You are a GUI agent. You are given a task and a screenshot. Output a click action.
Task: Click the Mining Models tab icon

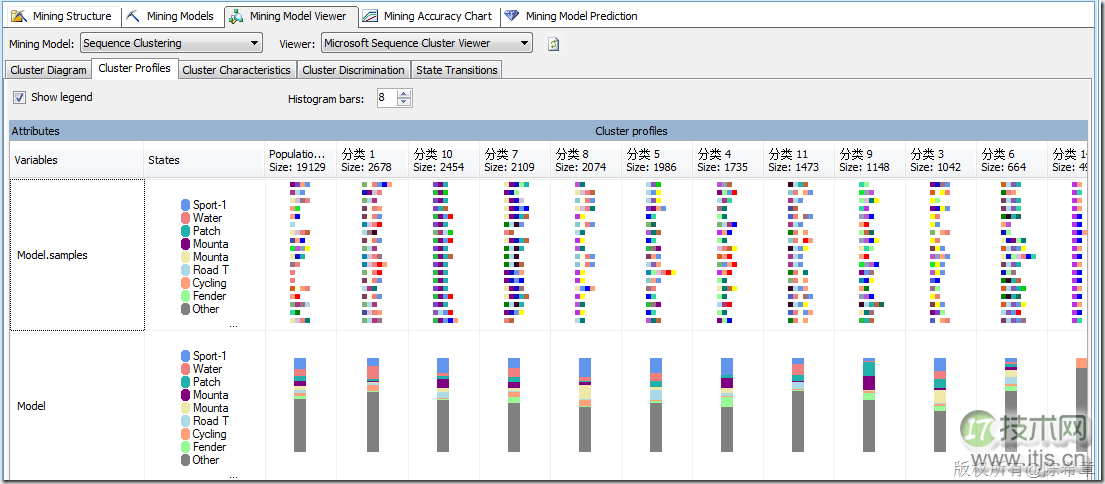tap(133, 16)
